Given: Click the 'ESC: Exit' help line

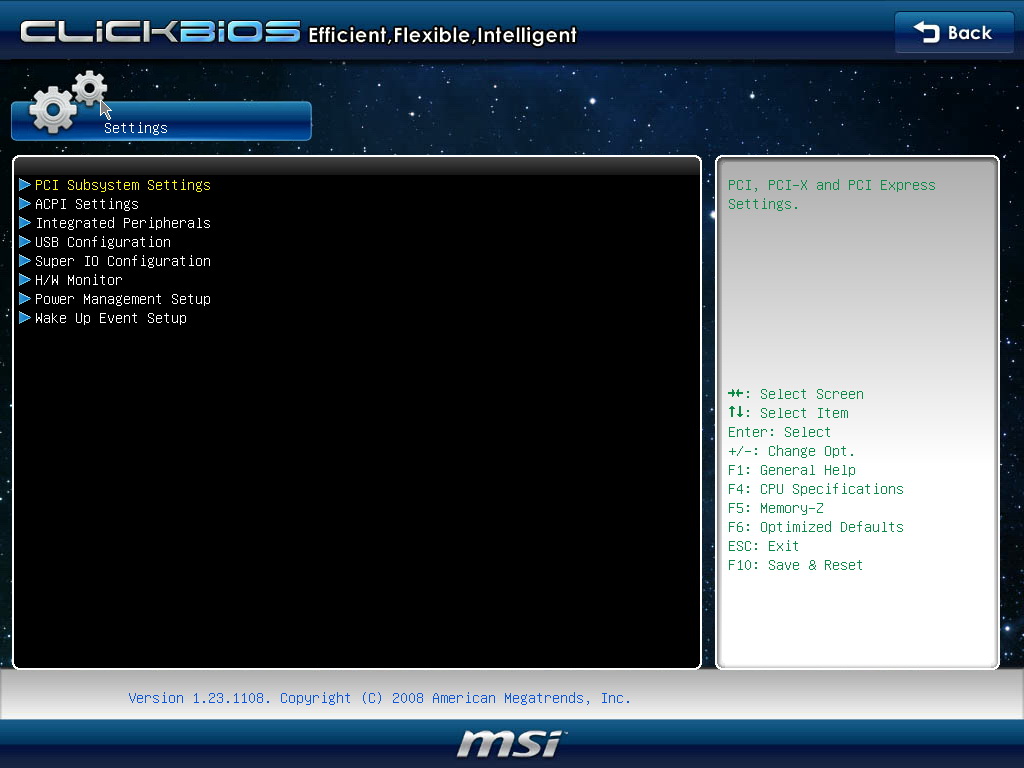Looking at the screenshot, I should coord(763,546).
